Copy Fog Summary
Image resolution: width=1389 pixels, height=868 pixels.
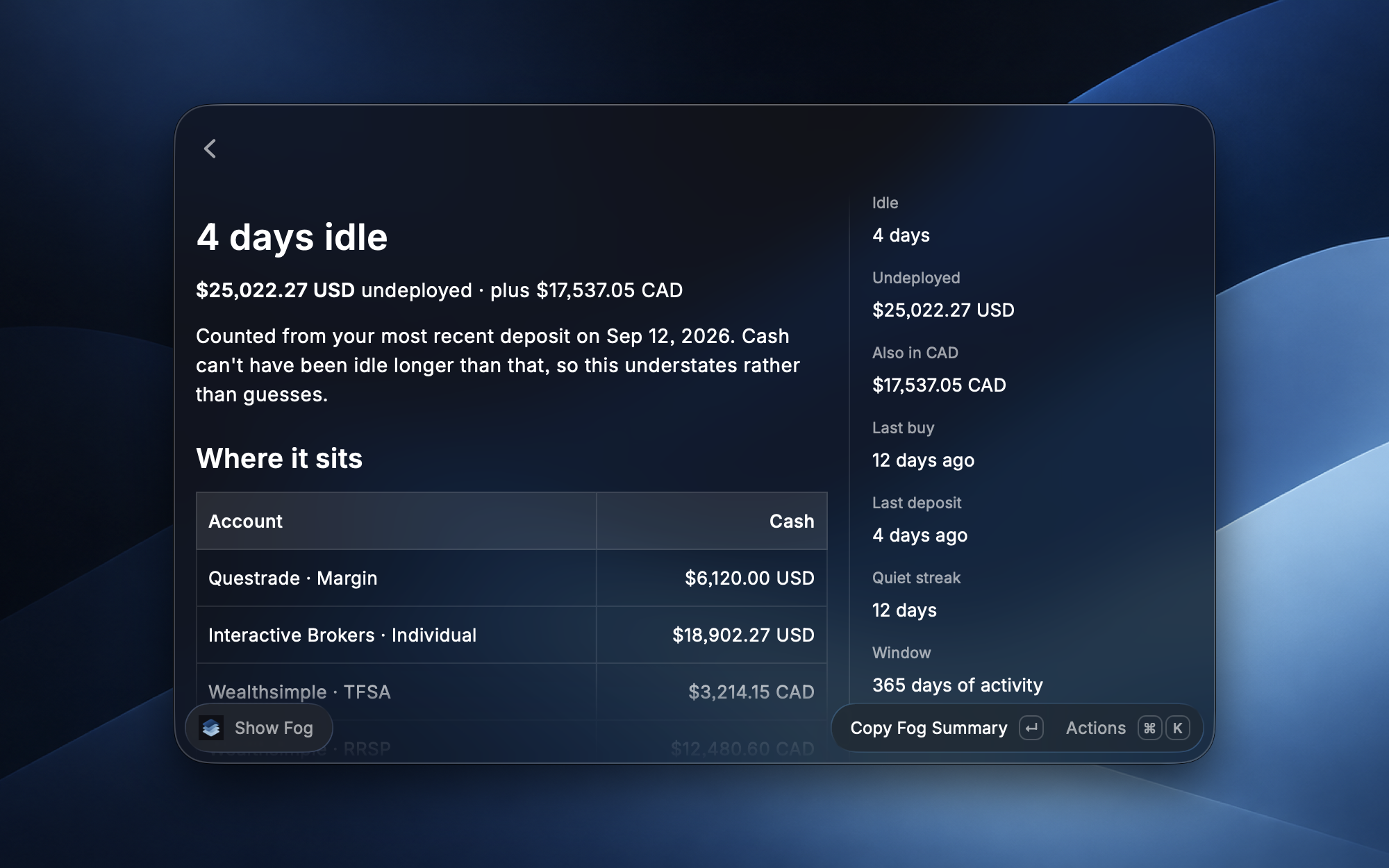coord(929,728)
